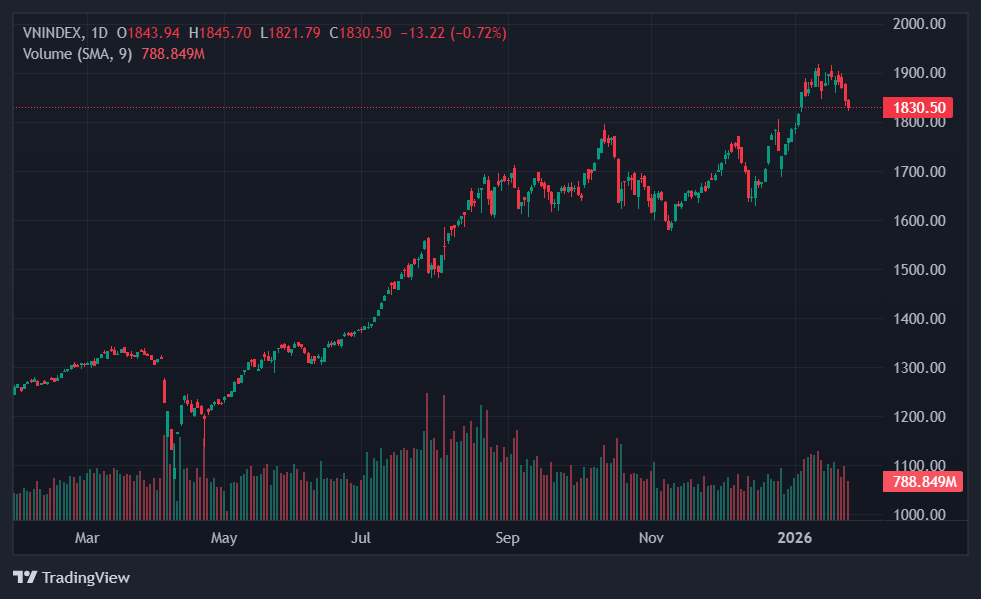Screen dimensions: 981x599
Task: Click the open value O1843.94
Action: point(148,33)
